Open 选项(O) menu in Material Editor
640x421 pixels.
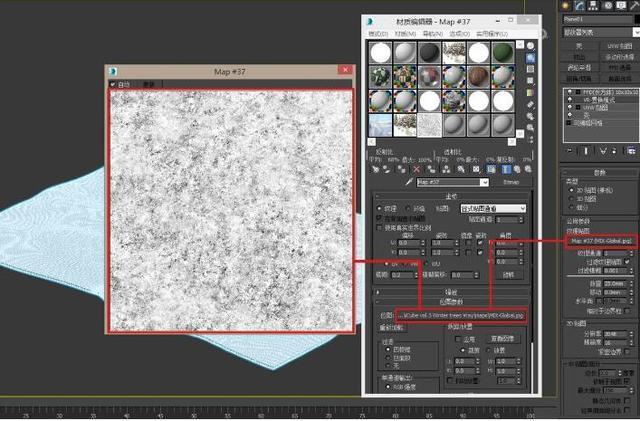point(460,34)
